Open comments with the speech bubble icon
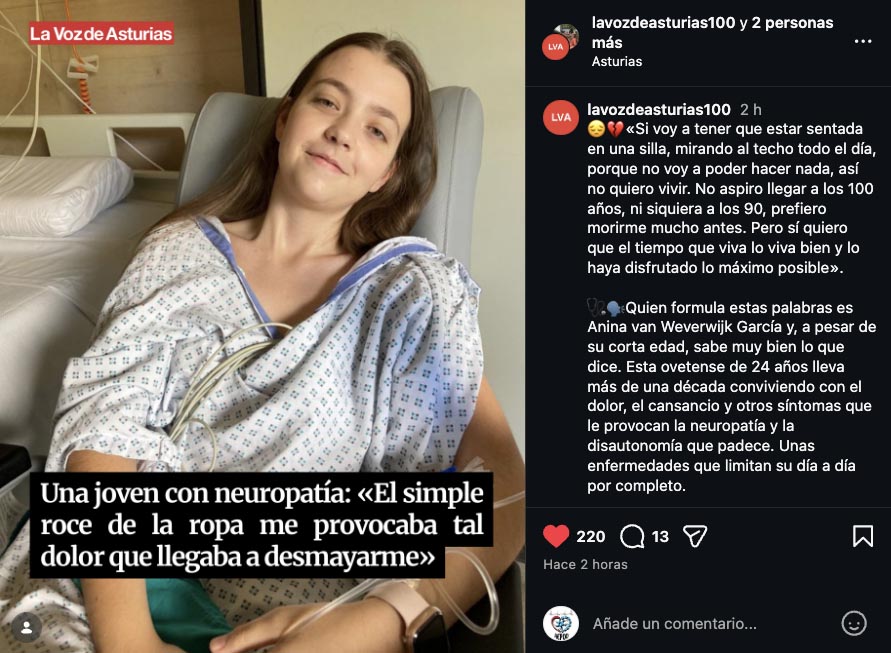891x653 pixels. coord(632,536)
